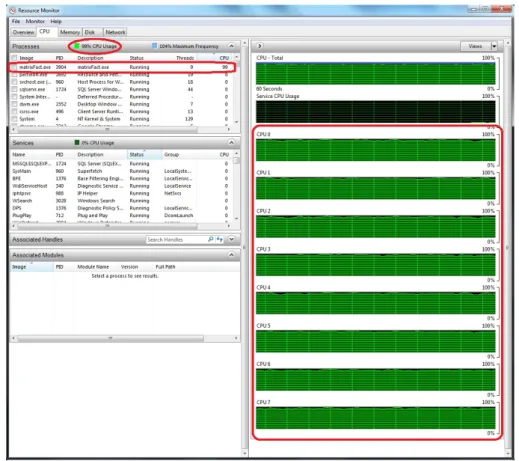Viewport: 519px width, 461px height.
Task: Collapse the Associated Modules section
Action: pyautogui.click(x=231, y=255)
